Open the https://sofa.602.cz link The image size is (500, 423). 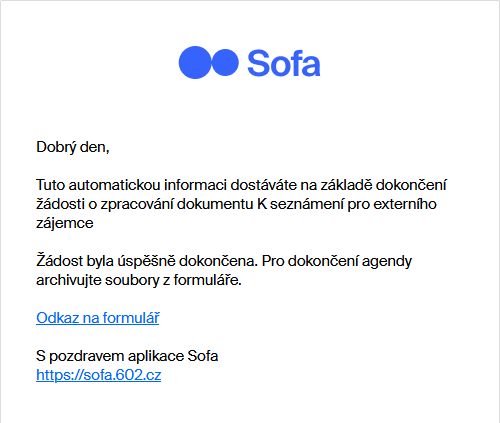99,375
